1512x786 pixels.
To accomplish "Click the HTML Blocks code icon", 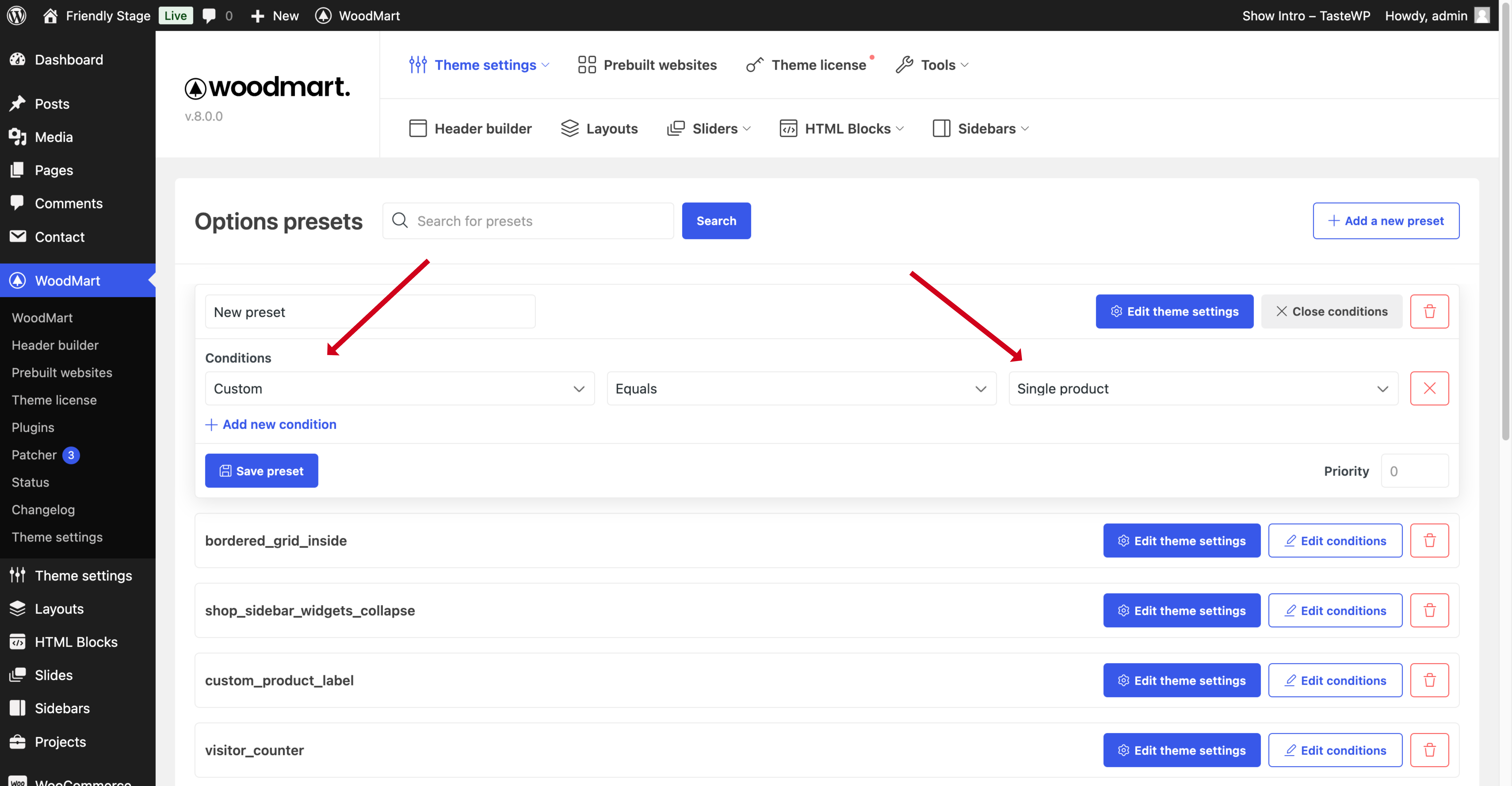I will (788, 129).
